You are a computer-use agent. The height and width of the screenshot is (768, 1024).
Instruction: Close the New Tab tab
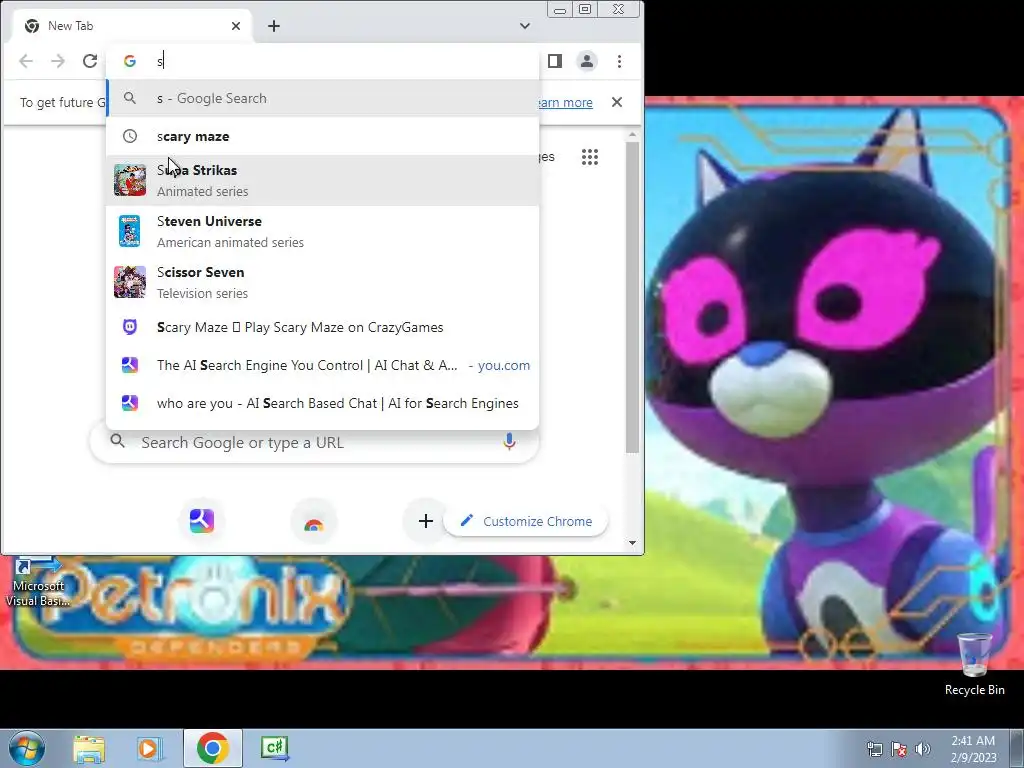[x=236, y=26]
